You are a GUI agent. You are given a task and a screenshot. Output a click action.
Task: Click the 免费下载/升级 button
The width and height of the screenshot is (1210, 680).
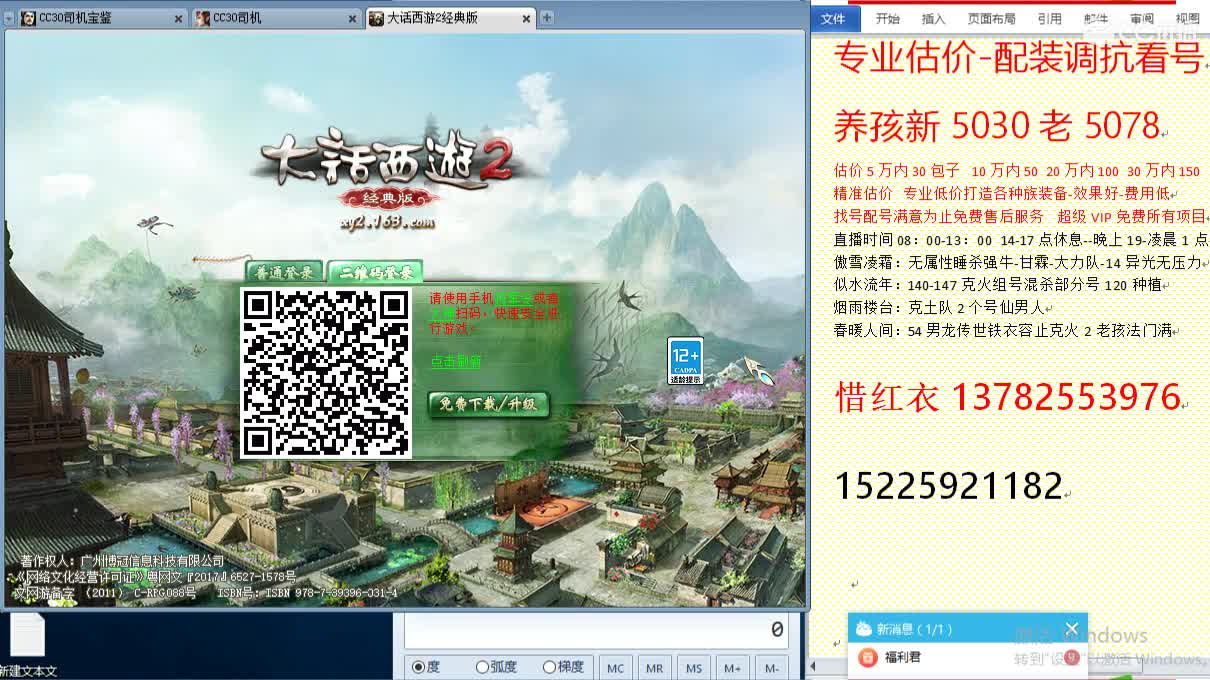click(x=489, y=405)
